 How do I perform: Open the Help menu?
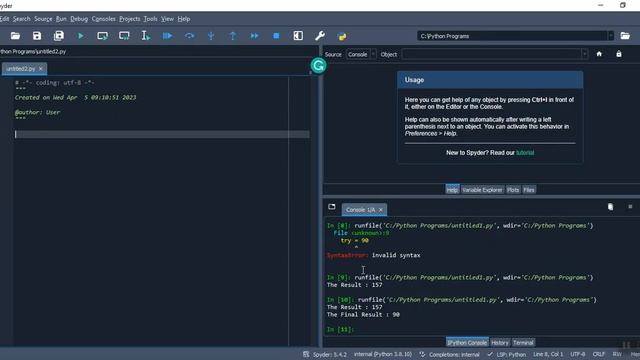point(184,19)
